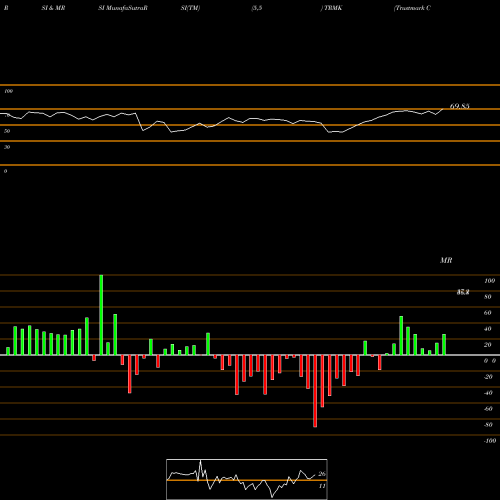Click the deepest red MR histogram bar
The image size is (500, 500).
[315, 391]
